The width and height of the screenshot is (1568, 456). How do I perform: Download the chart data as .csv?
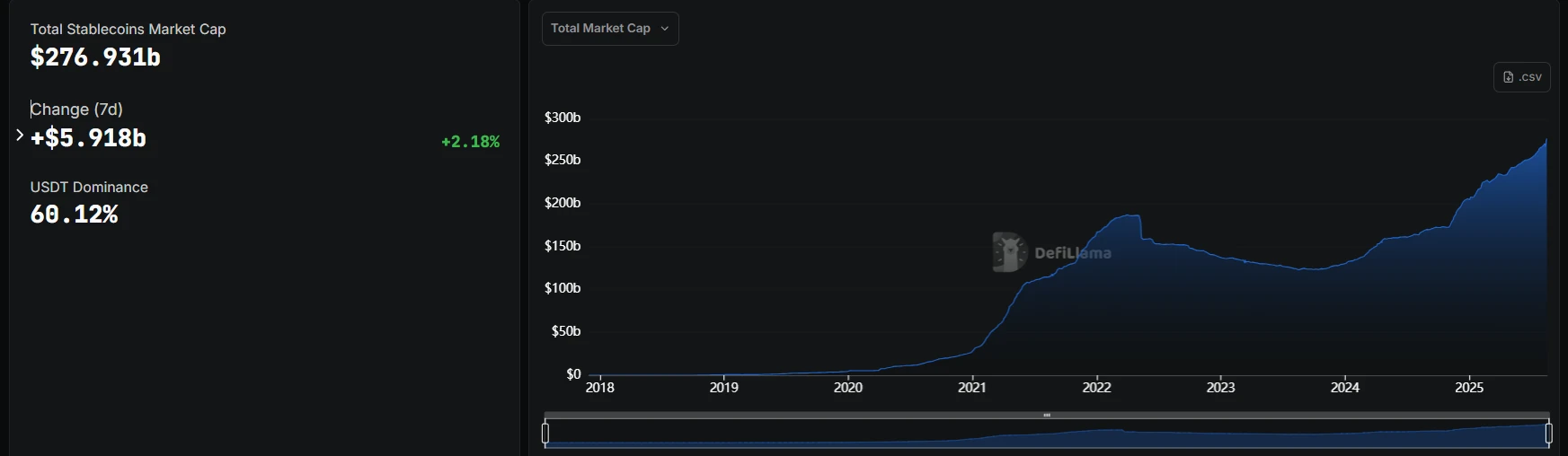[1521, 77]
